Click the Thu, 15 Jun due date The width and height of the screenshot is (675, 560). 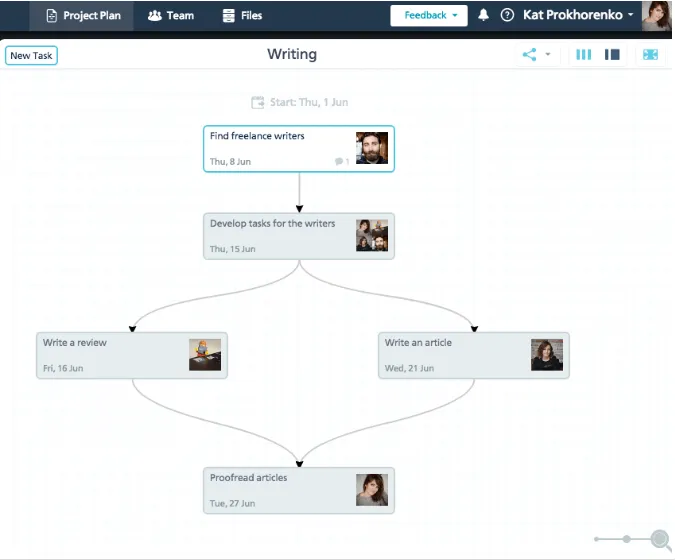click(232, 249)
